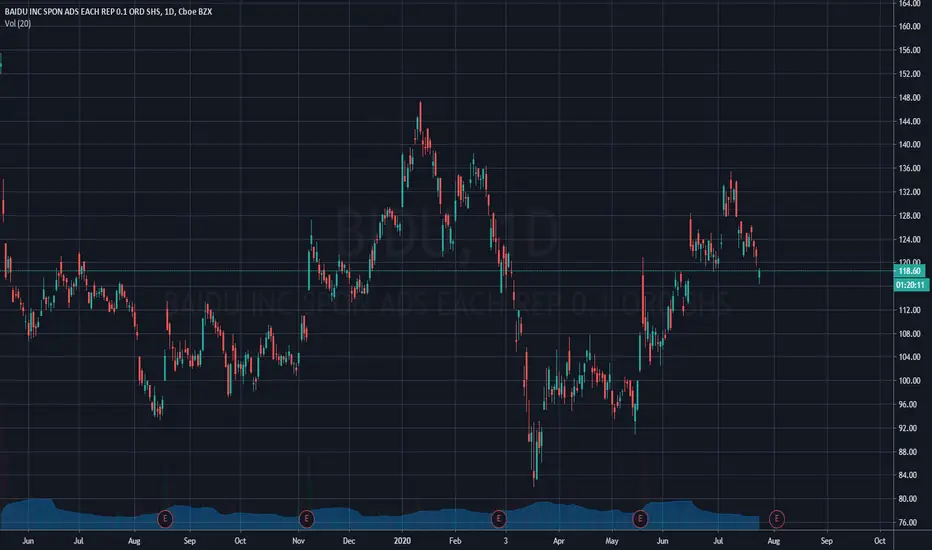Click the BAIDU INC SPON ADS chart title
This screenshot has height=550, width=932.
point(108,11)
